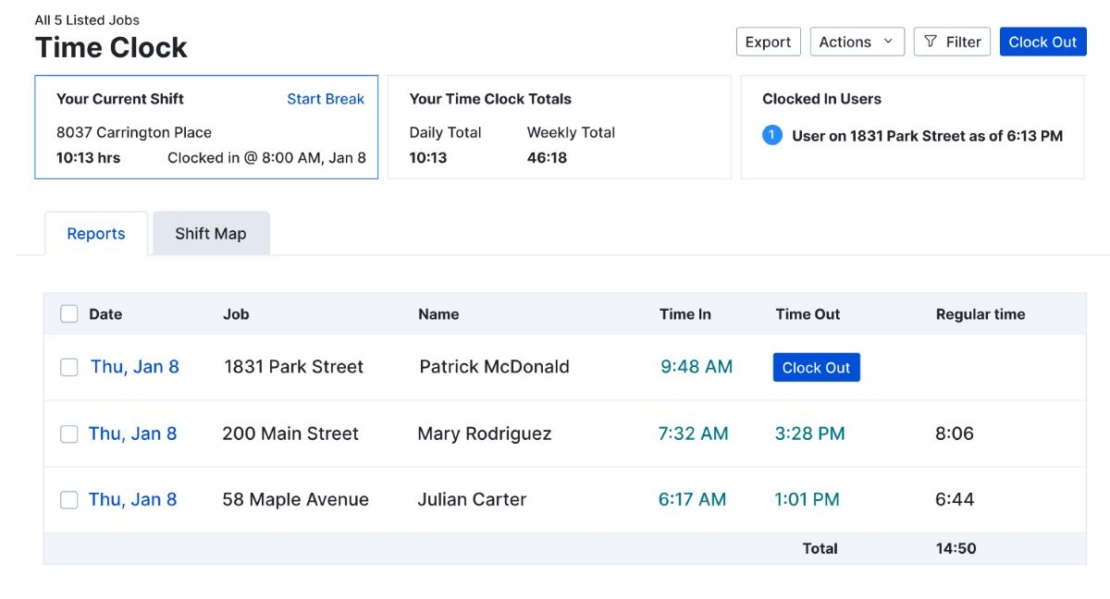Image resolution: width=1110 pixels, height=599 pixels.
Task: Select the Reports tab
Action: (x=96, y=234)
